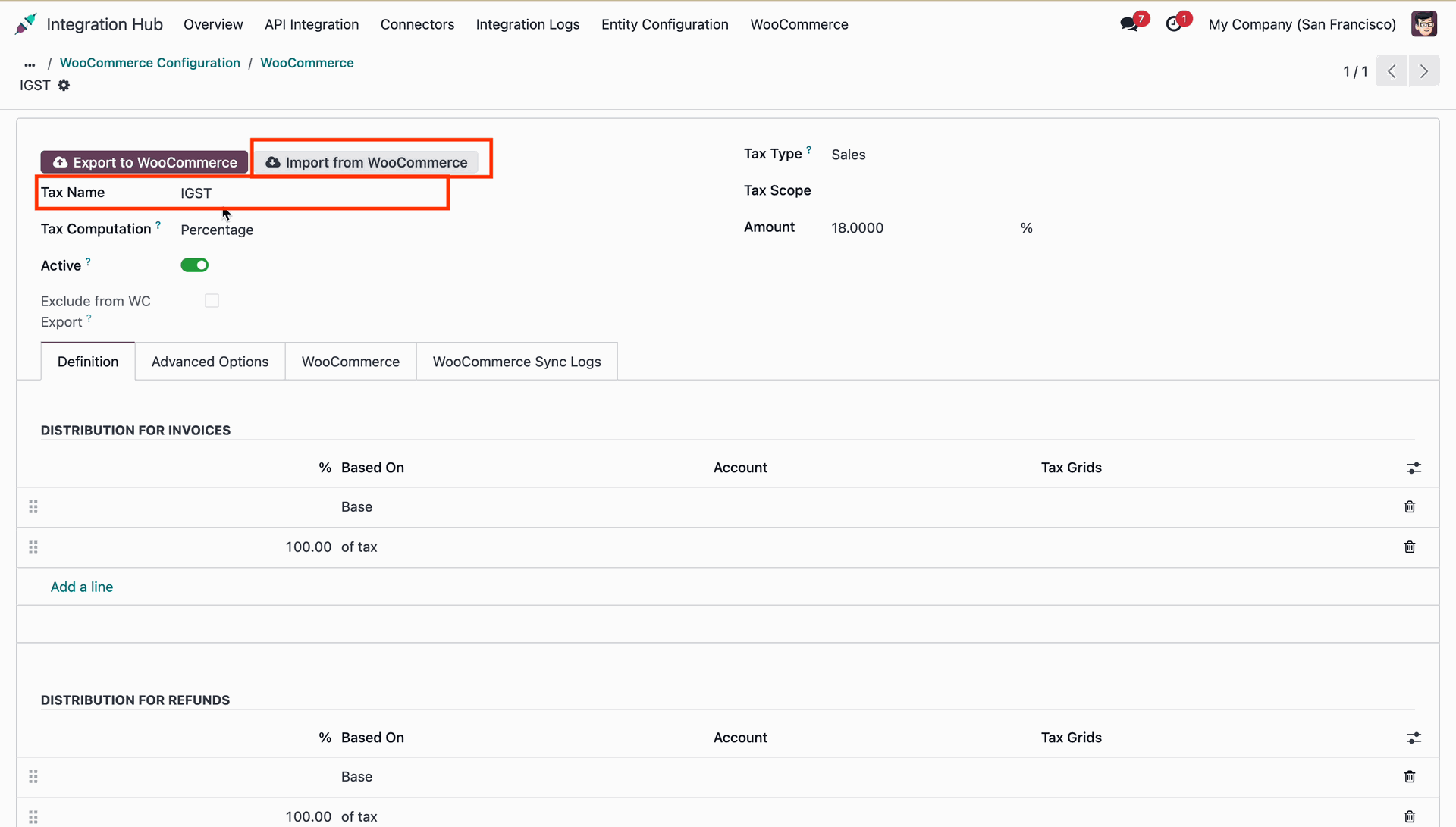1456x827 pixels.
Task: Click the 1 / 1 pager counter
Action: click(1355, 71)
